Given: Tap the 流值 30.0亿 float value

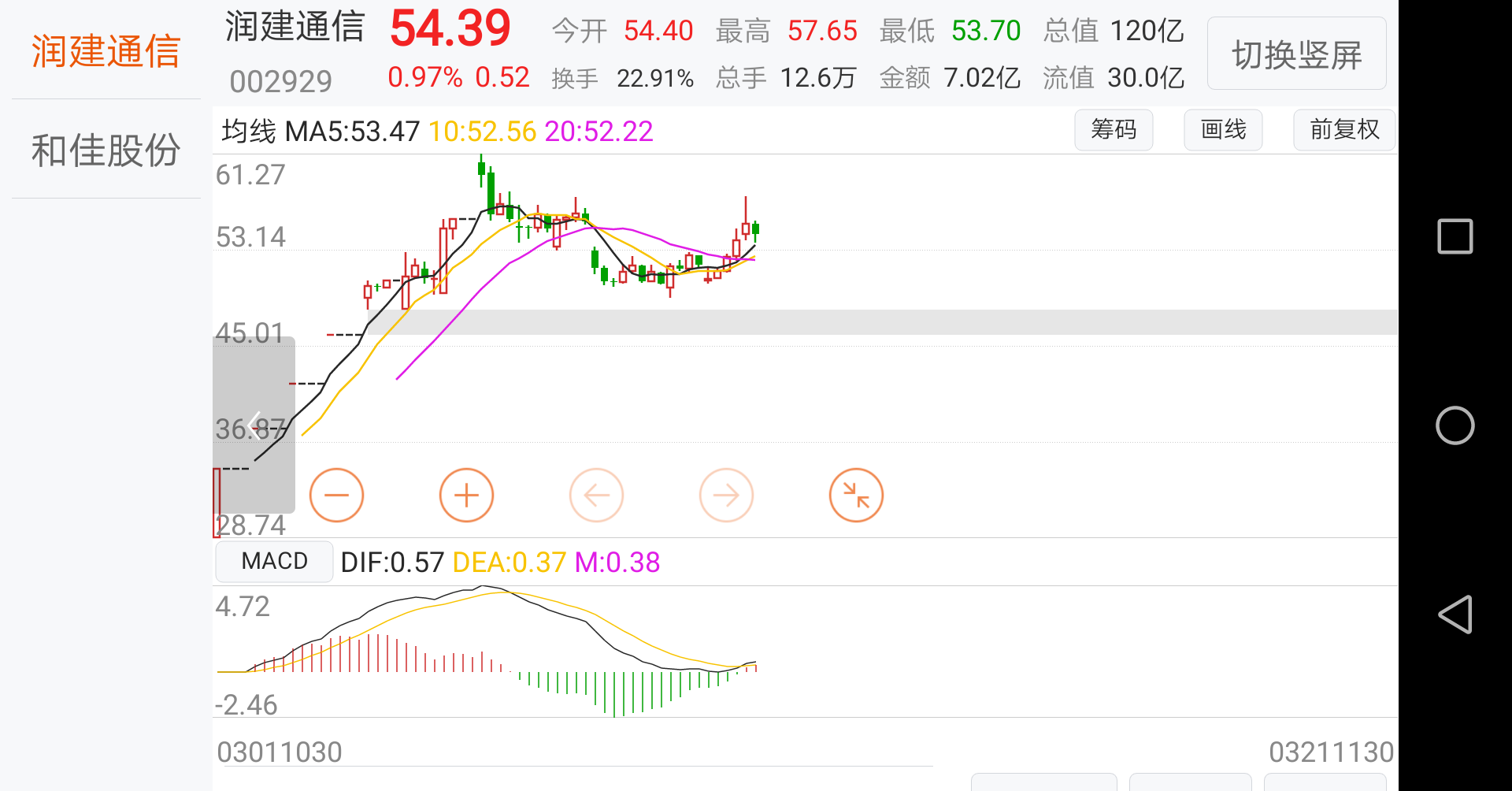Looking at the screenshot, I should click(1114, 78).
